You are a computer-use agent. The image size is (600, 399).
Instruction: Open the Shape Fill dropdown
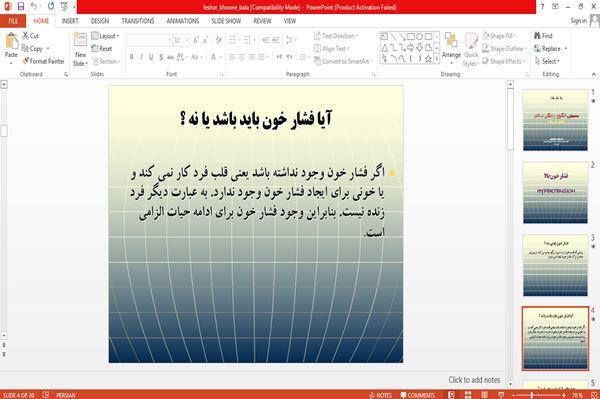coord(499,36)
